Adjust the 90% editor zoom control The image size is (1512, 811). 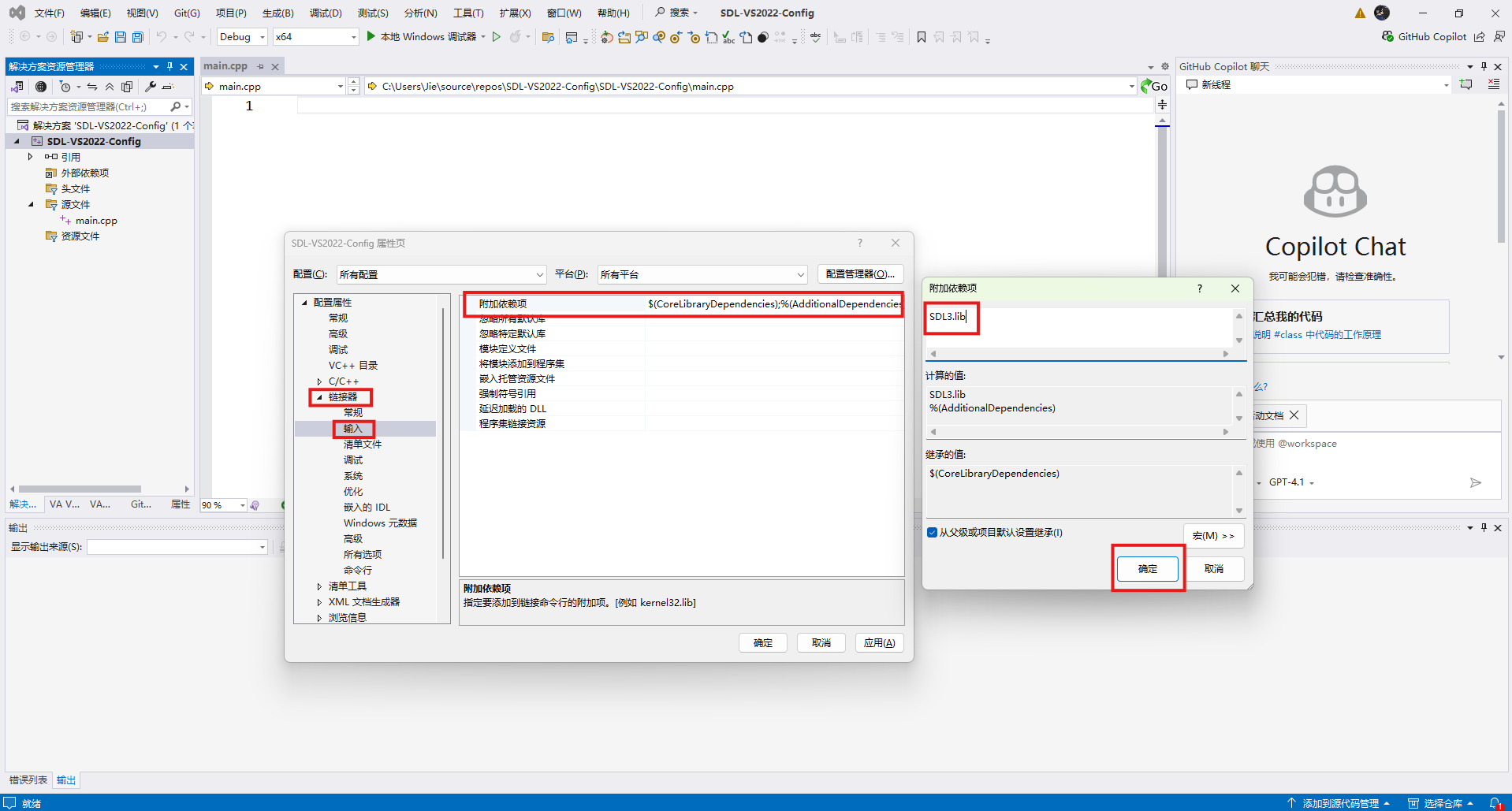tap(224, 504)
